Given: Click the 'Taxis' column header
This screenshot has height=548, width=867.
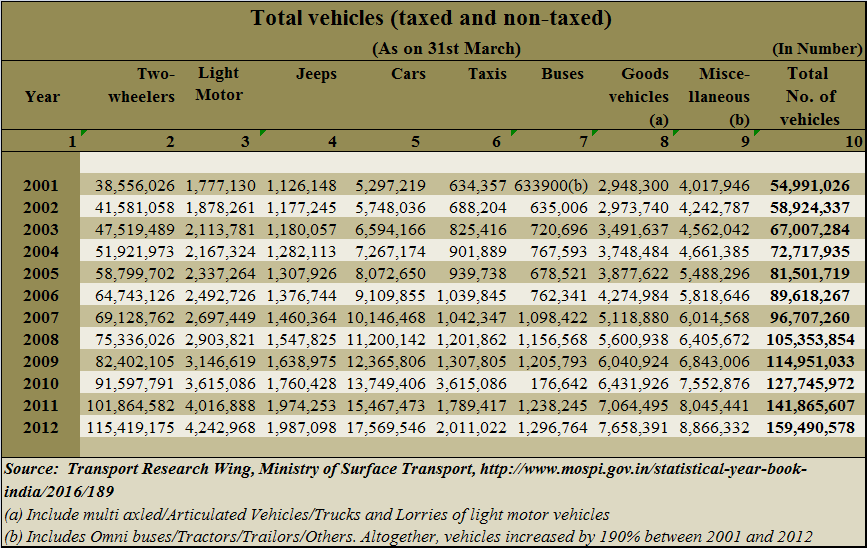Looking at the screenshot, I should (x=487, y=74).
